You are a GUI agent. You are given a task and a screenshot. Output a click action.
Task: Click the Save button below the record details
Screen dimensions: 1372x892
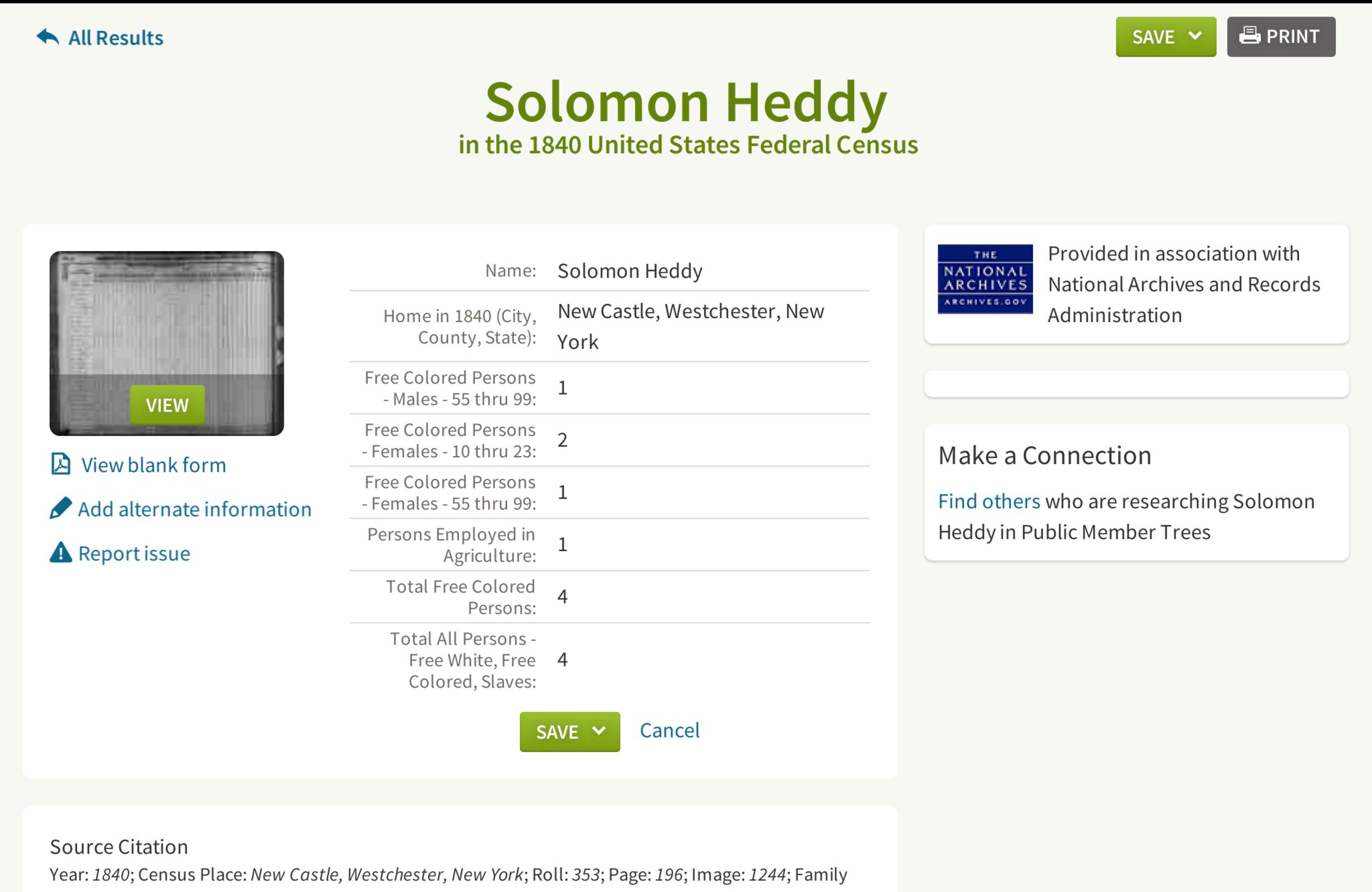coord(557,732)
